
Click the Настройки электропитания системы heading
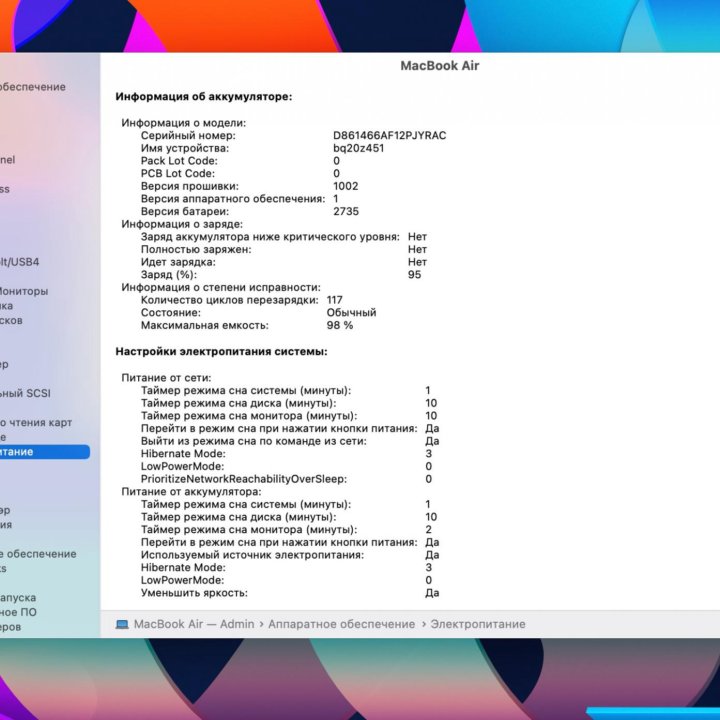221,352
